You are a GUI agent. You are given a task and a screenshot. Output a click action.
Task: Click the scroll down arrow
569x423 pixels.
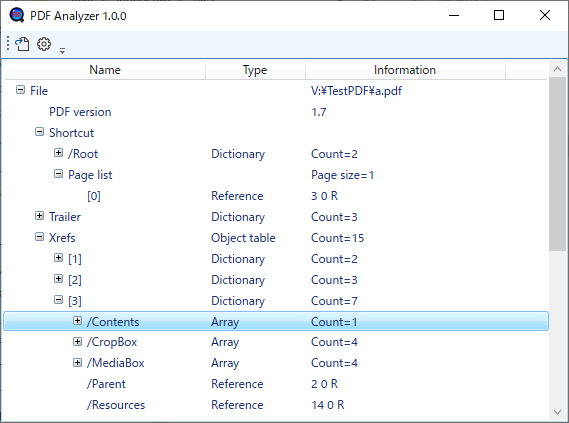557,412
